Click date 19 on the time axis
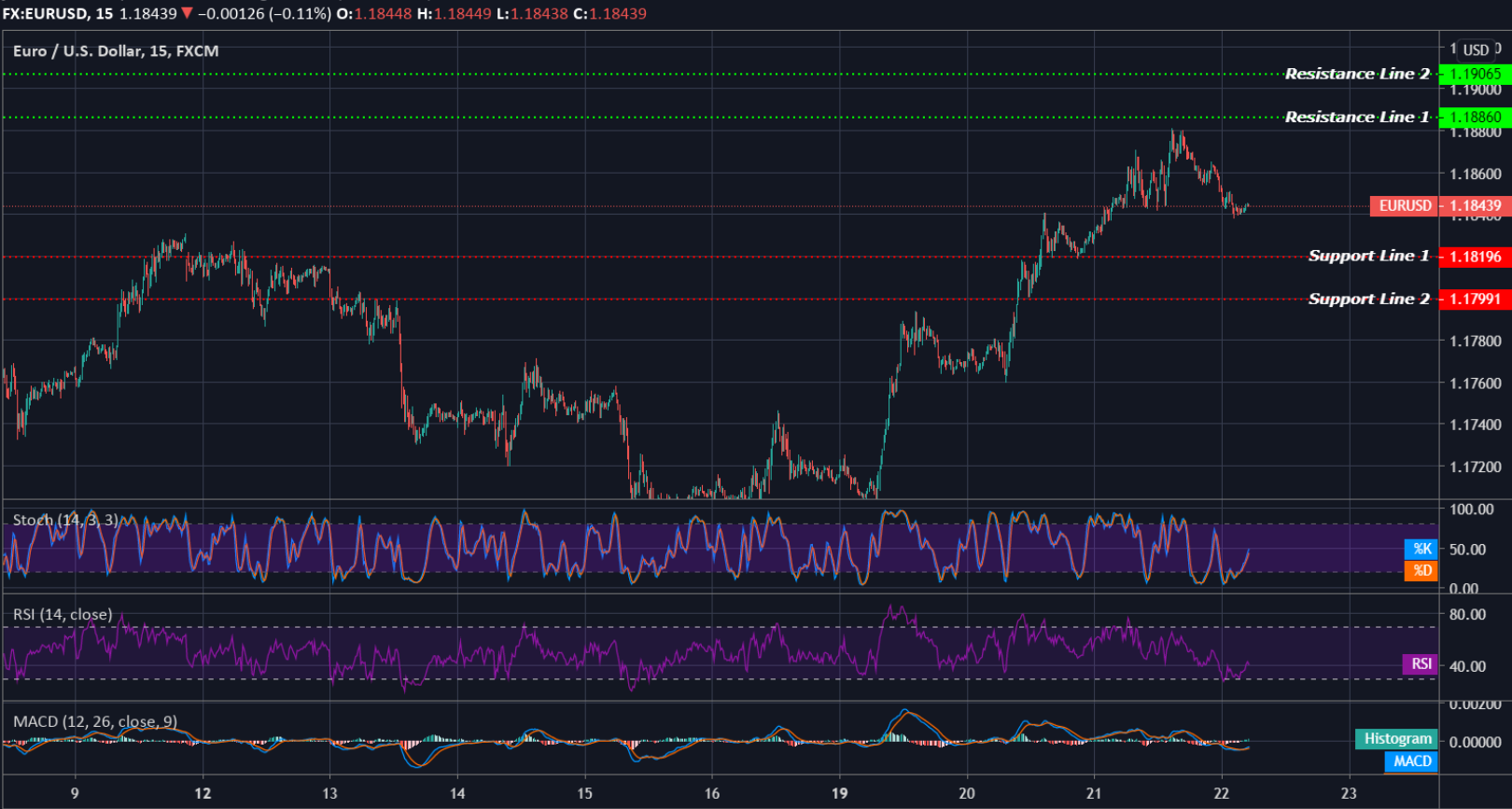The image size is (1512, 809). (x=839, y=793)
